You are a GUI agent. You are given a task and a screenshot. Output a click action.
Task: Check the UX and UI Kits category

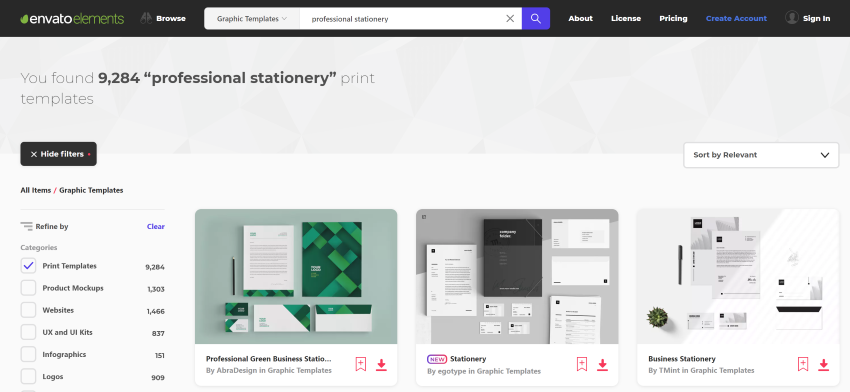[28, 332]
